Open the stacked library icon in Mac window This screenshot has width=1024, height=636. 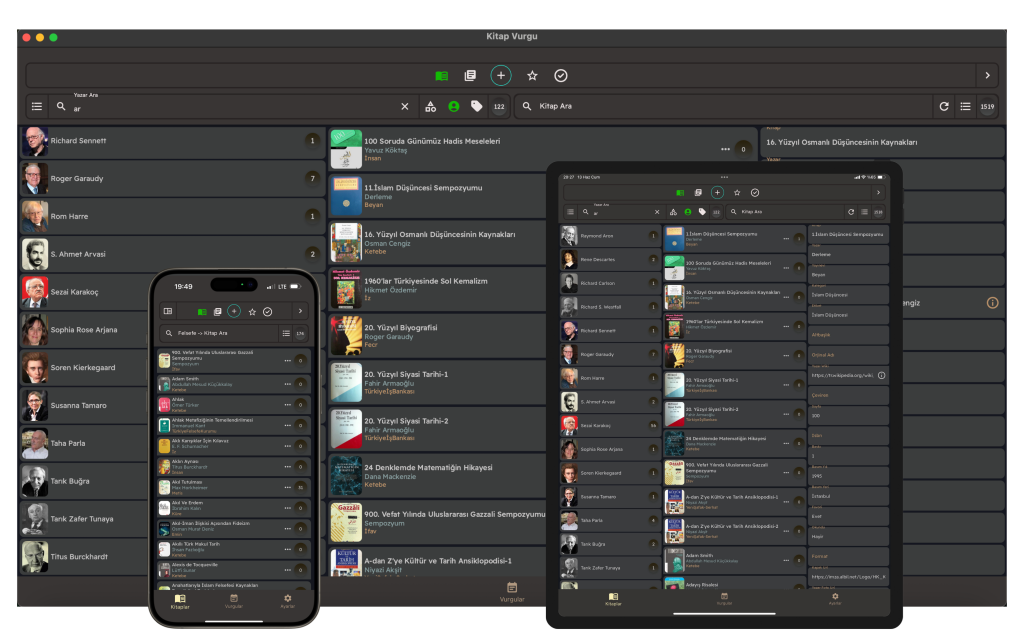click(470, 76)
